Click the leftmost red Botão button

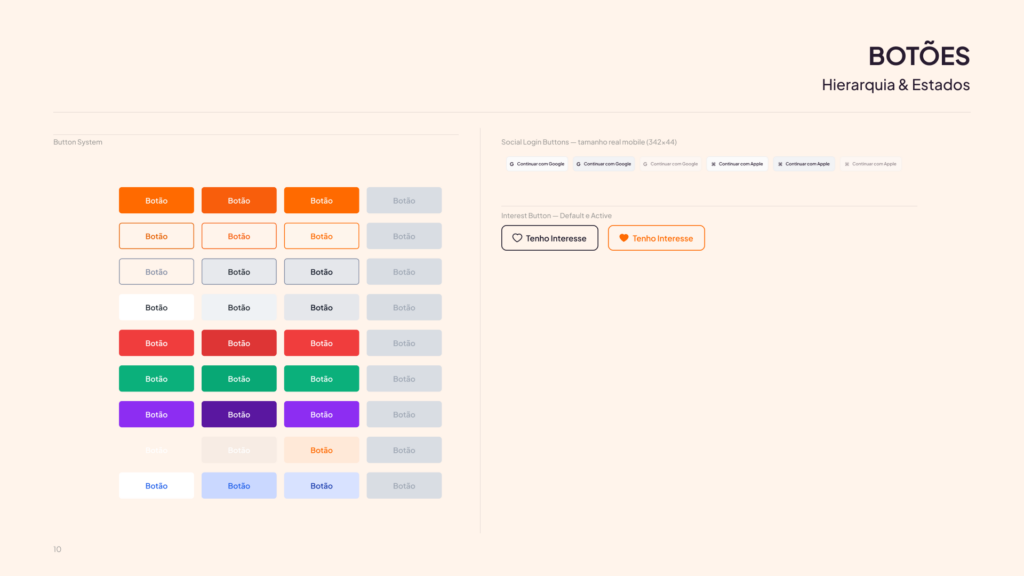[x=156, y=343]
